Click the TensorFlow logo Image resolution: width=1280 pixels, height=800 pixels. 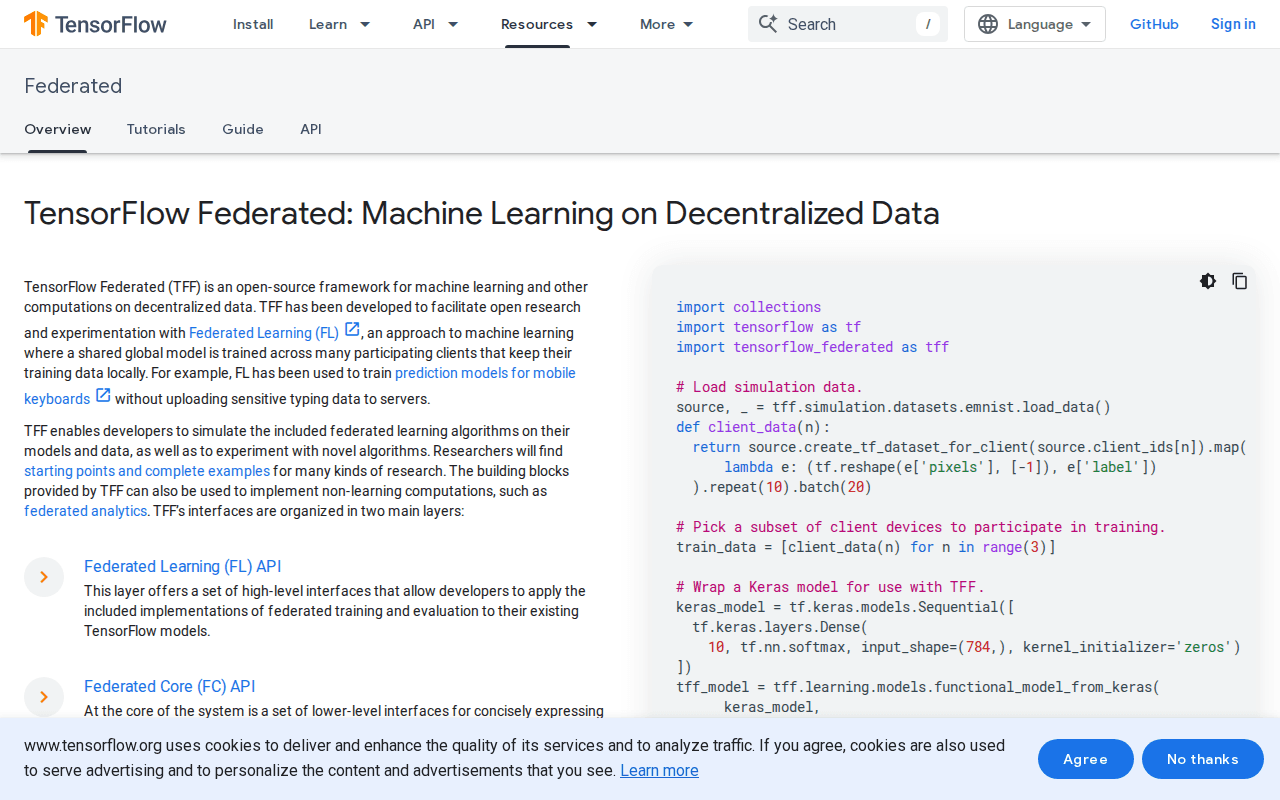(95, 24)
